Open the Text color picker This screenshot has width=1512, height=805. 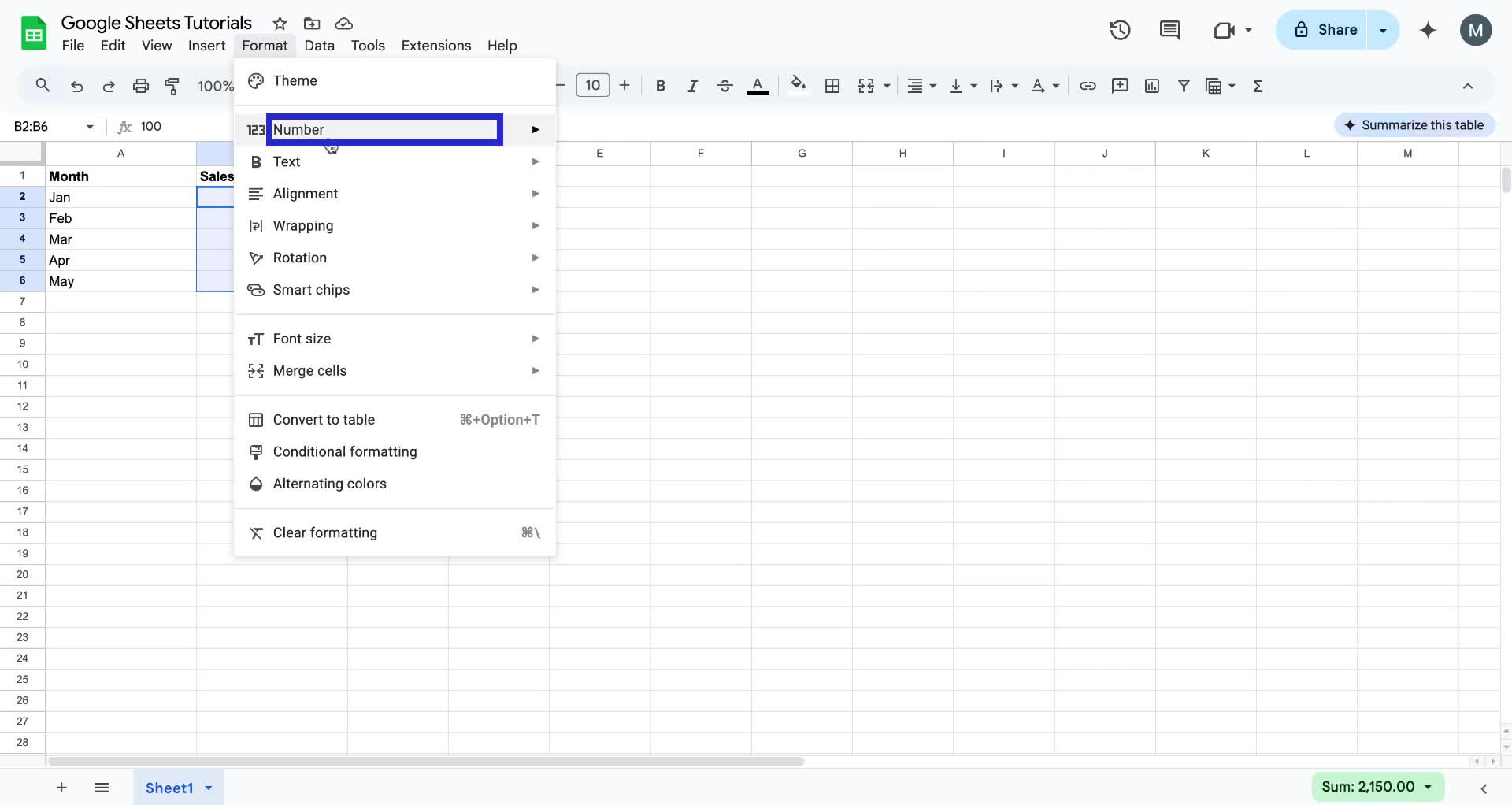pos(757,85)
